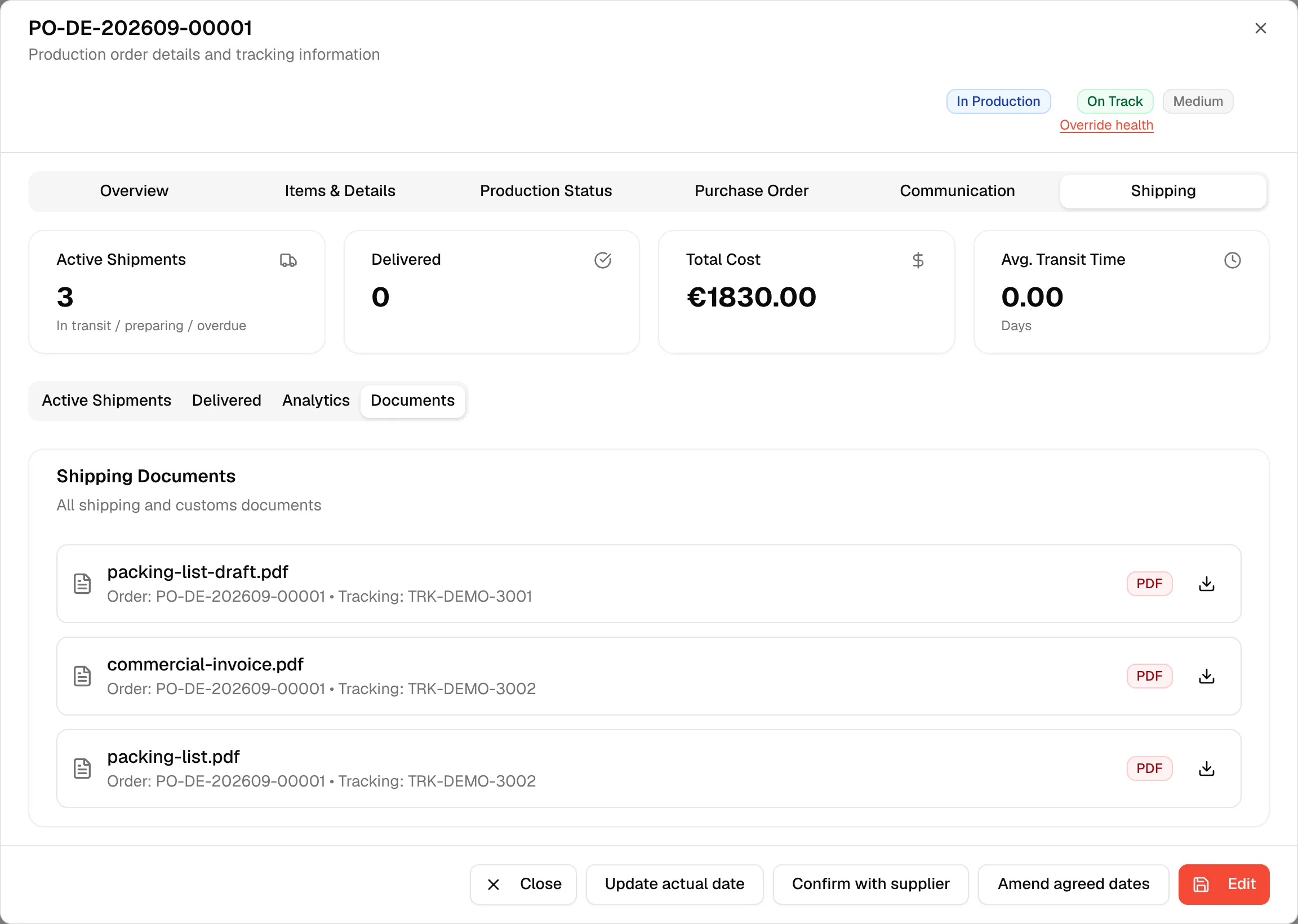Screen dimensions: 1298x924
Task: Open the Analytics sub-tab
Action: [316, 401]
